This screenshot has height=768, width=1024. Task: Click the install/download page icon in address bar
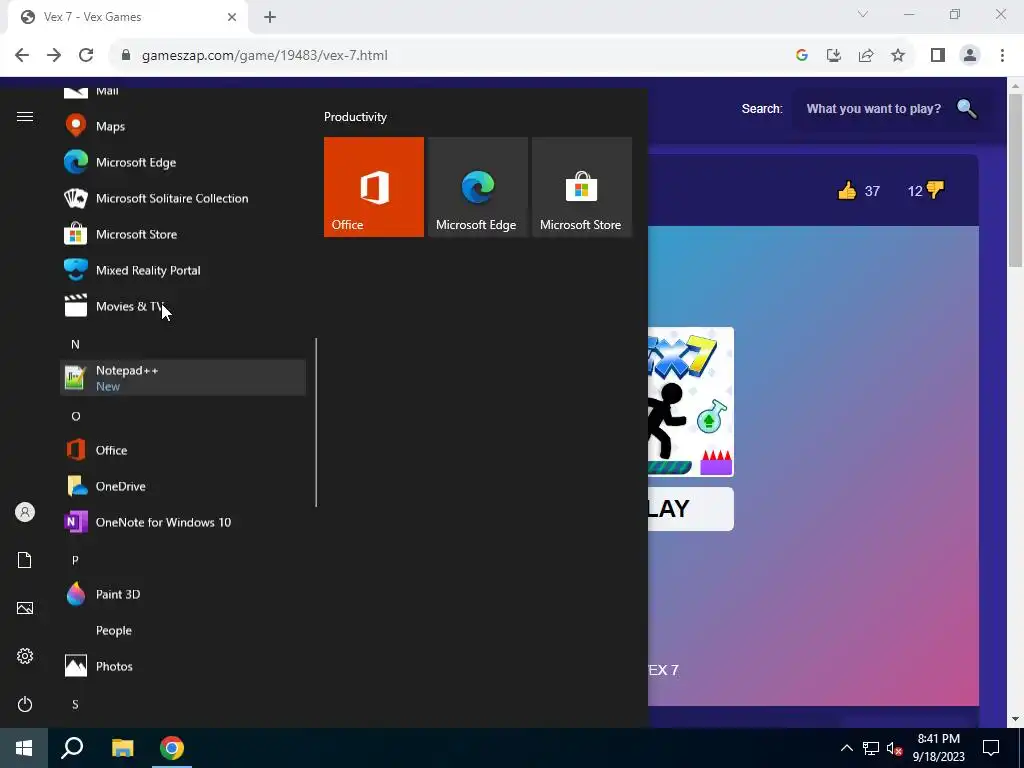tap(833, 56)
